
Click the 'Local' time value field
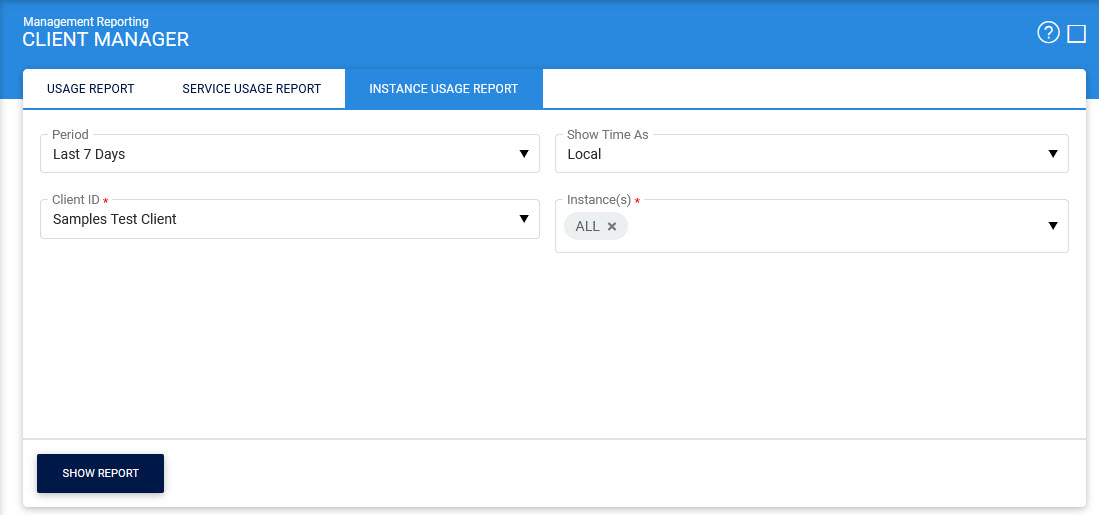click(584, 155)
